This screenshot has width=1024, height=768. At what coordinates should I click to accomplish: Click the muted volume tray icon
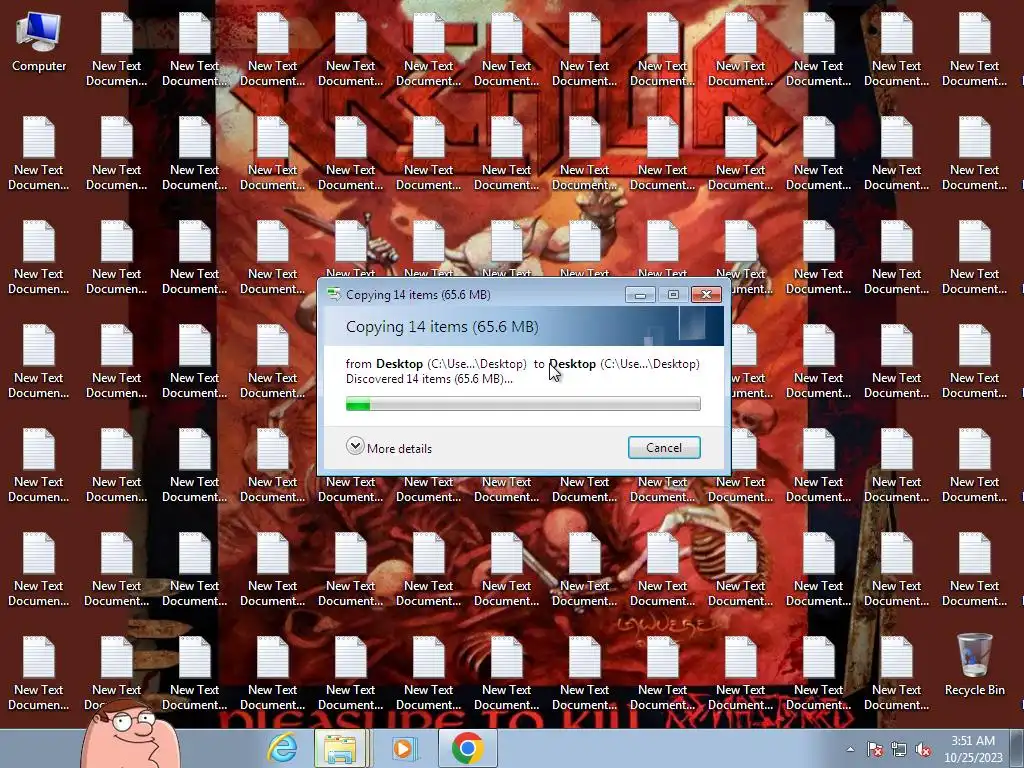click(x=923, y=749)
